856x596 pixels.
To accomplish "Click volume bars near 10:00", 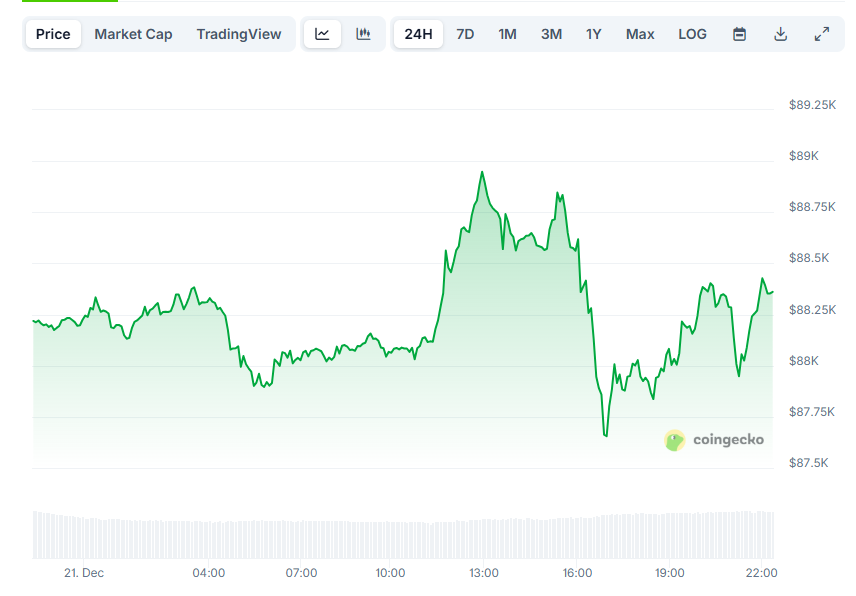I will point(390,538).
